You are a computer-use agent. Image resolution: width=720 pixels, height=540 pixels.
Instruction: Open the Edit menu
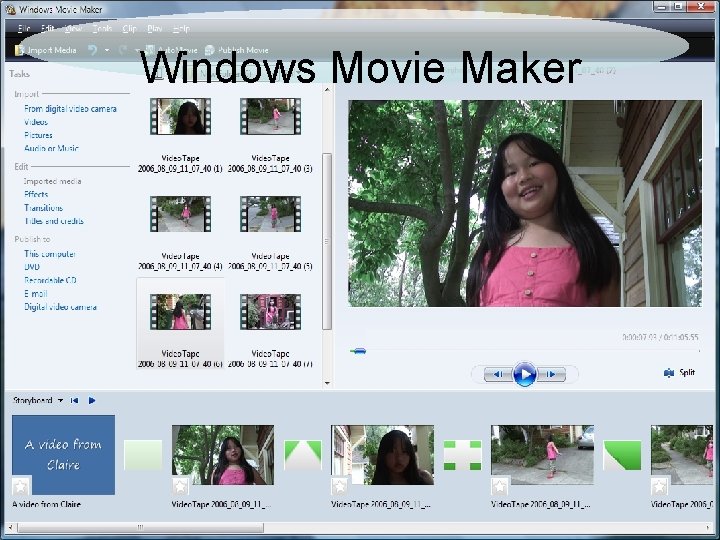tap(48, 28)
